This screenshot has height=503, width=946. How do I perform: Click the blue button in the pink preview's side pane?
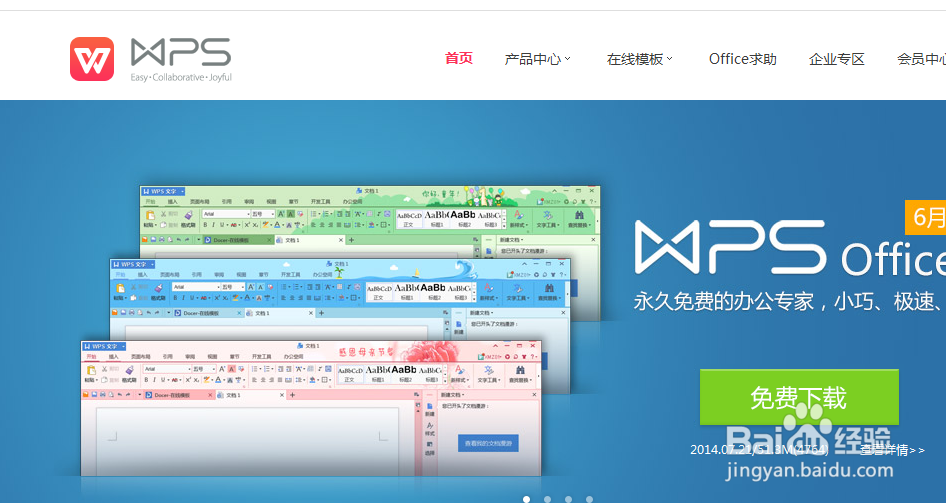(488, 443)
